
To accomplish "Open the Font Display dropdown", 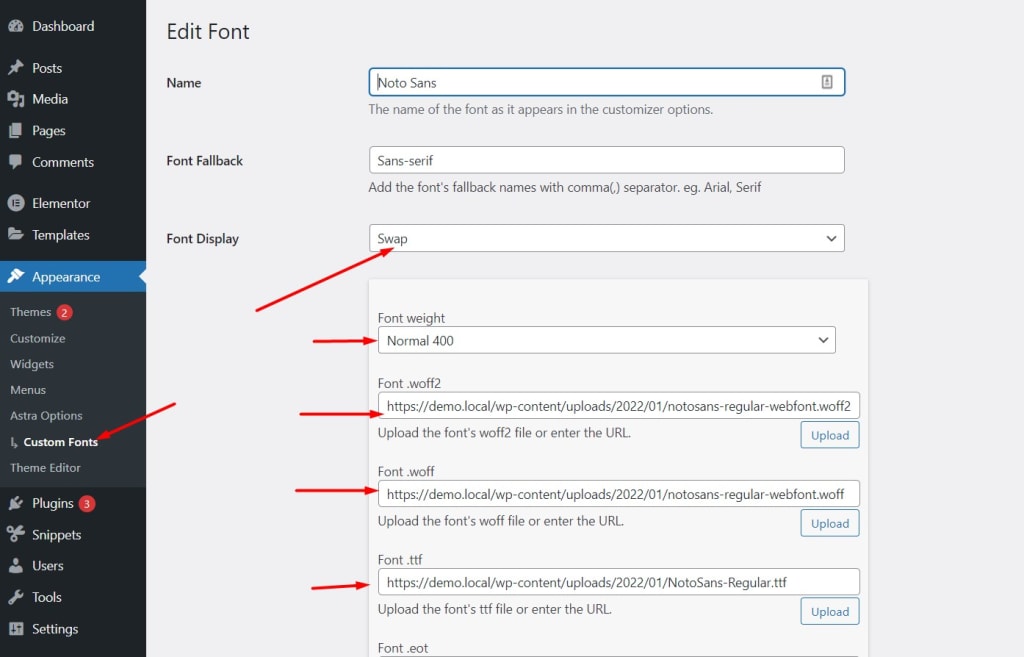I will coord(607,238).
